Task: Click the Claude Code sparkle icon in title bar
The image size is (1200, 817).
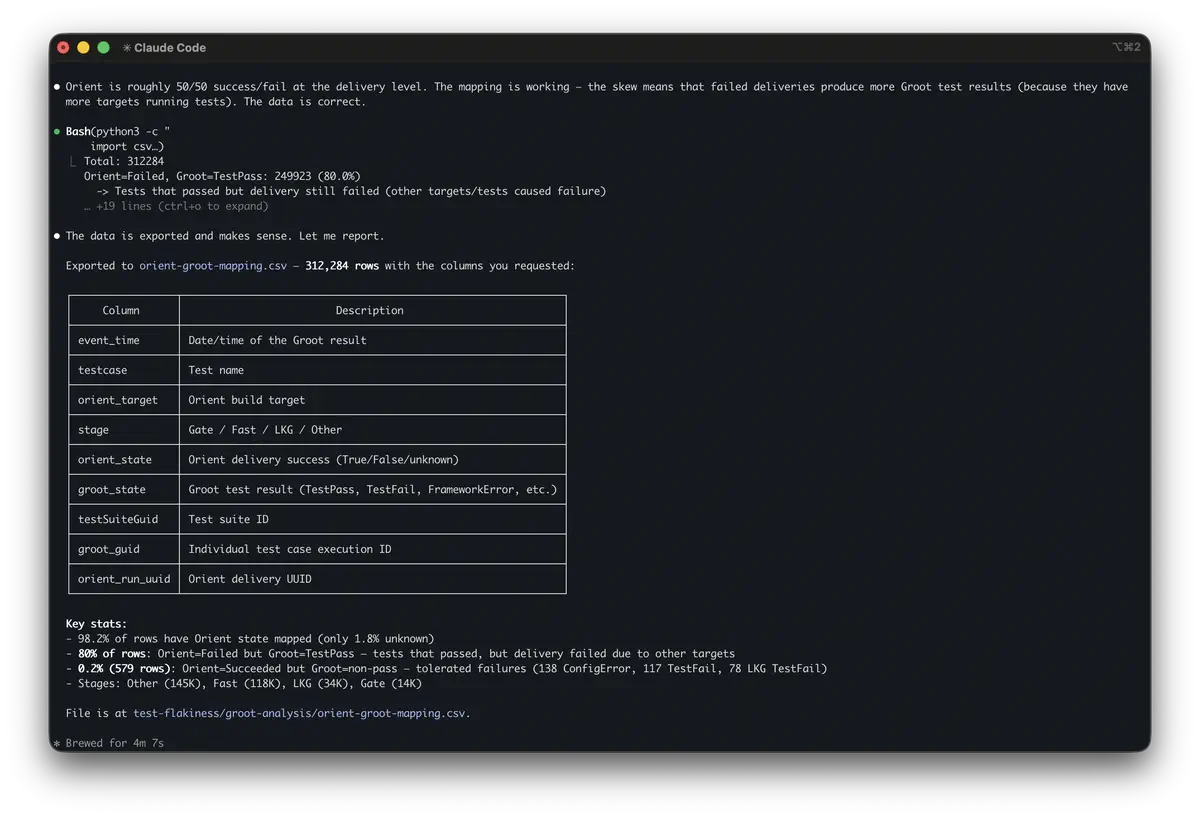Action: point(127,48)
